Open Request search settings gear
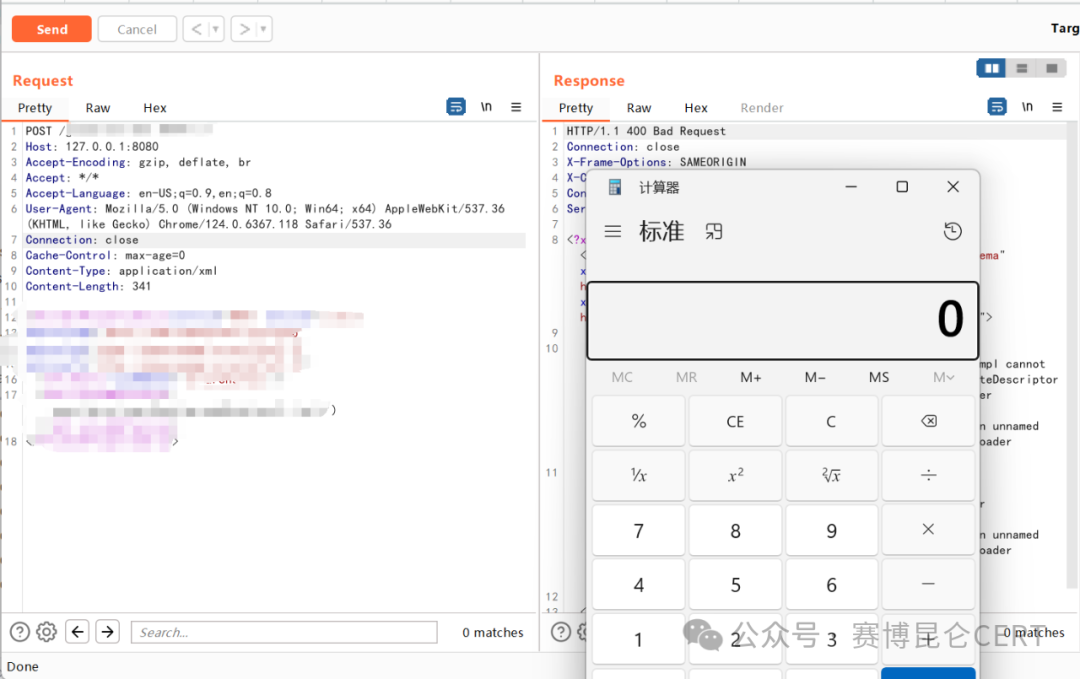 click(x=46, y=631)
